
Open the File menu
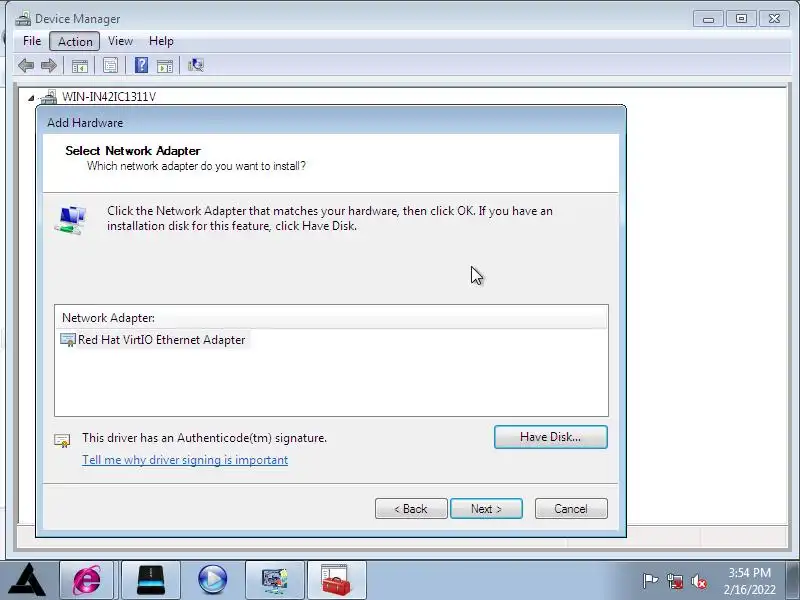tap(32, 41)
